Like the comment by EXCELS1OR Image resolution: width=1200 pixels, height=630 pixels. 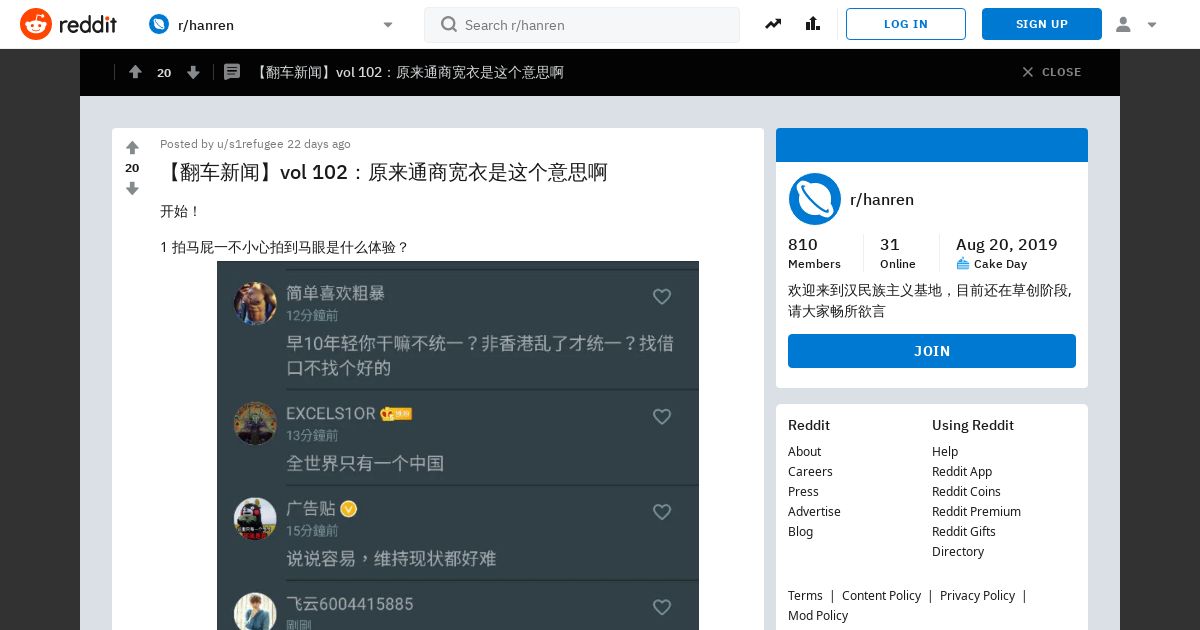(662, 417)
